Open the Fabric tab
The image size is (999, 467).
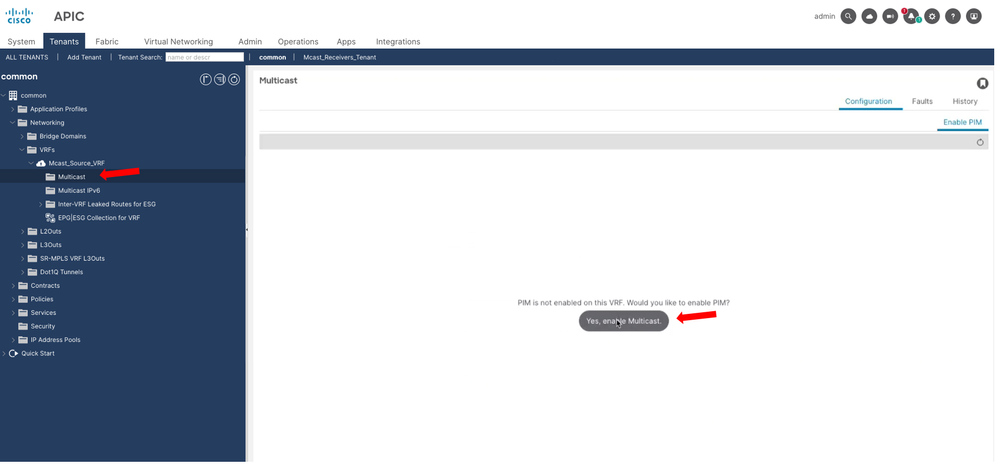click(107, 41)
